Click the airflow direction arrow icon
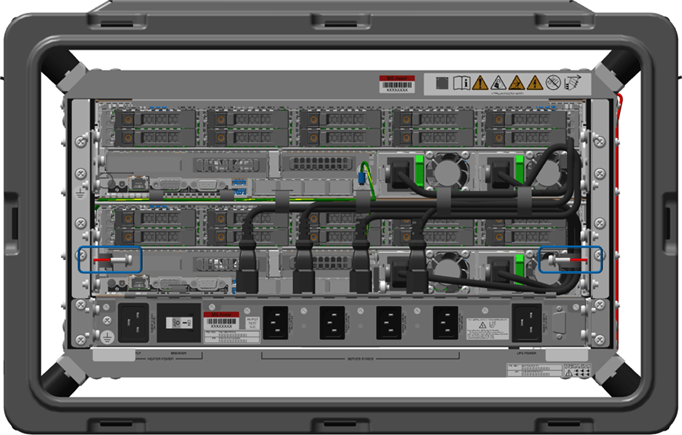682x435 pixels. [x=572, y=82]
